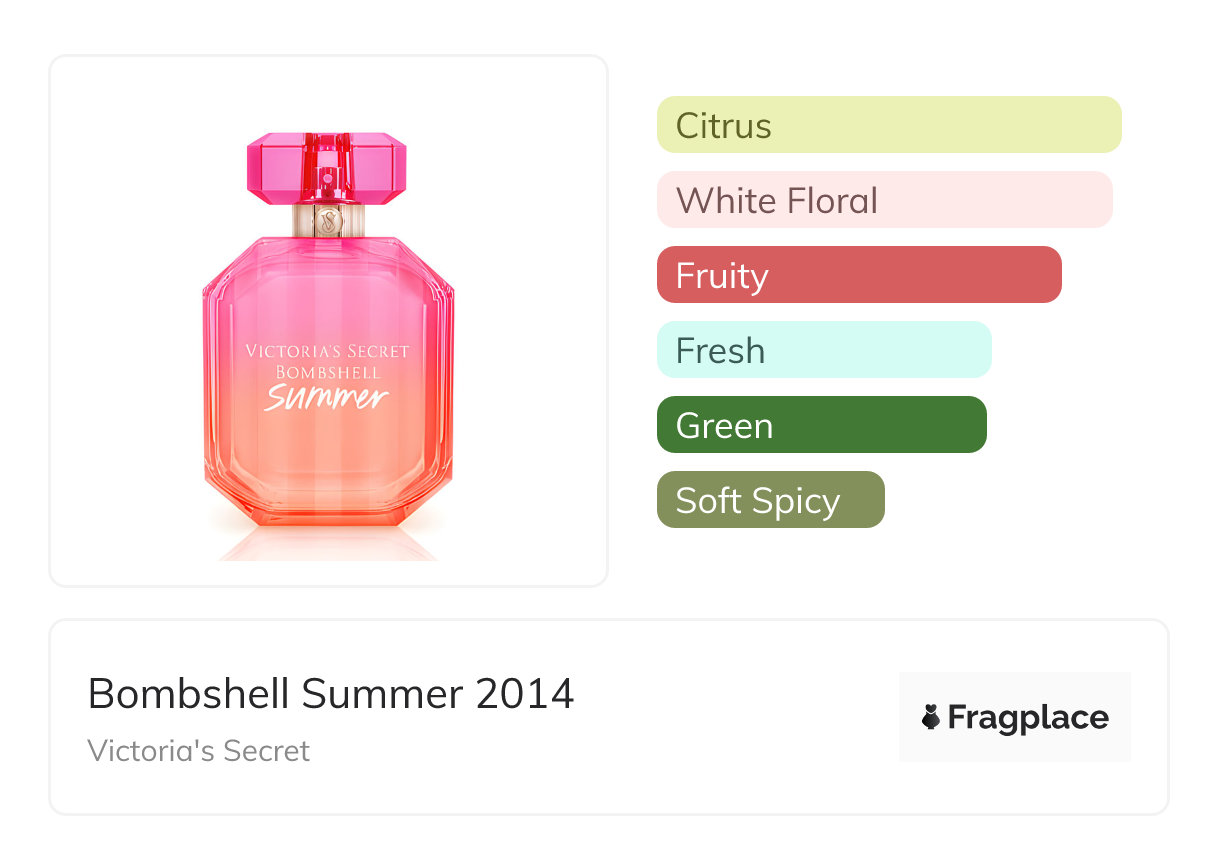Screen dimensions: 1218x864
Task: Click the Victoria's Secret text printed on the bottle
Action: 327,352
